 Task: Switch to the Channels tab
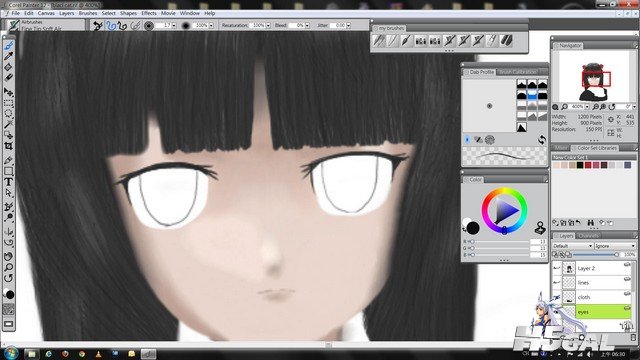pyautogui.click(x=589, y=236)
